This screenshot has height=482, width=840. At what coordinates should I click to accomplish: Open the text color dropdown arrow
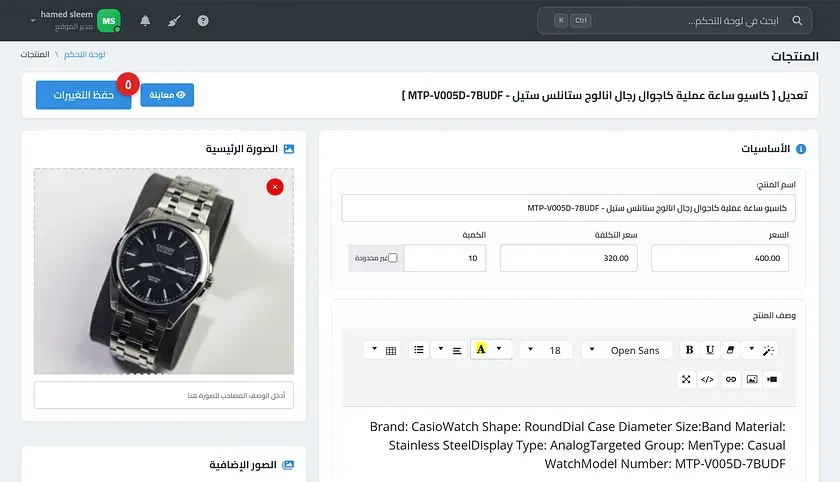tap(499, 349)
